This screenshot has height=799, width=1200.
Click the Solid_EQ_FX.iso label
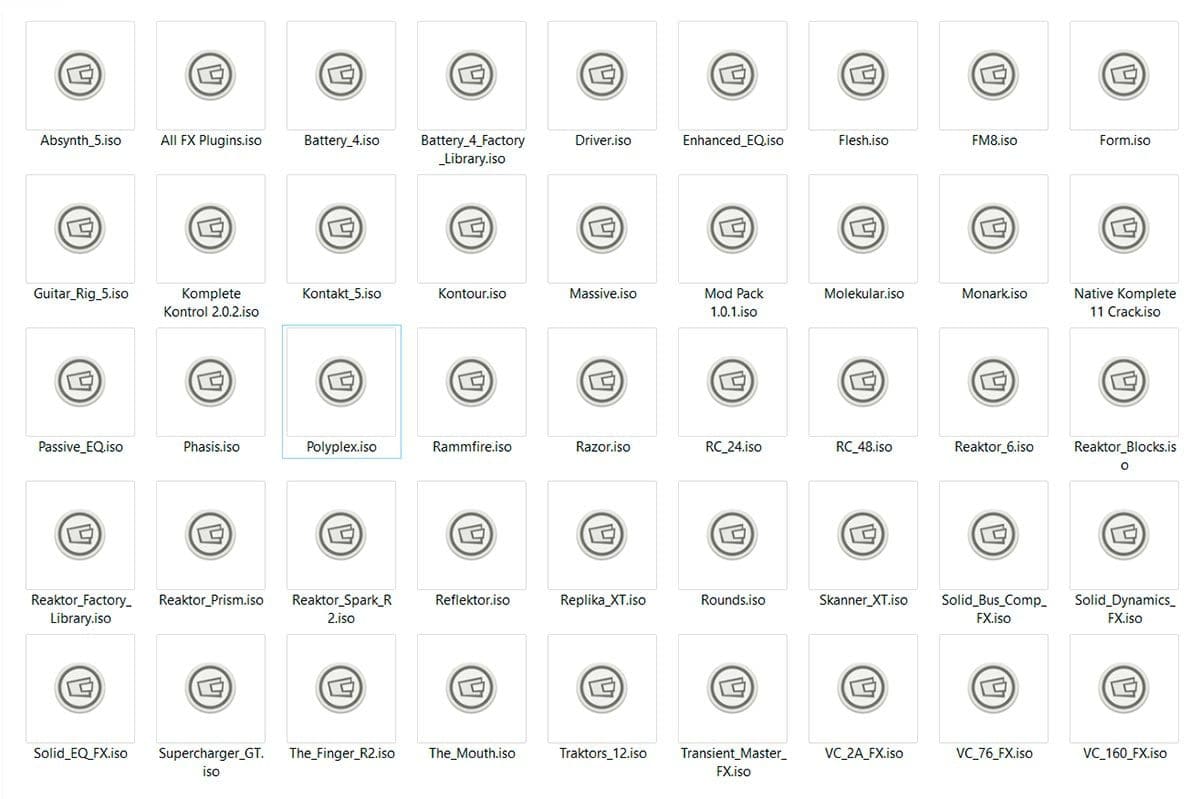tap(81, 753)
